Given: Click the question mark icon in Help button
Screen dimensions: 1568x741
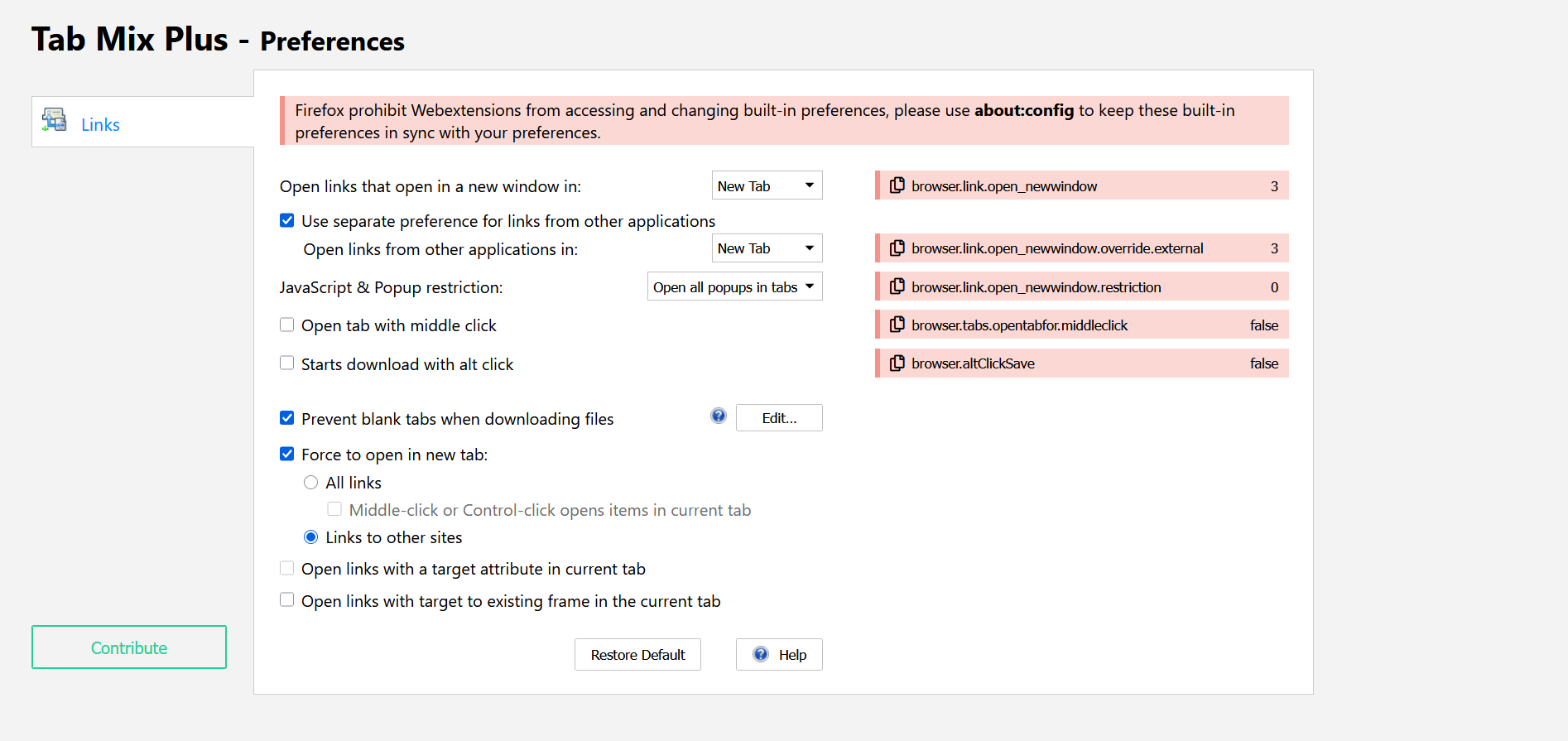Looking at the screenshot, I should 761,654.
